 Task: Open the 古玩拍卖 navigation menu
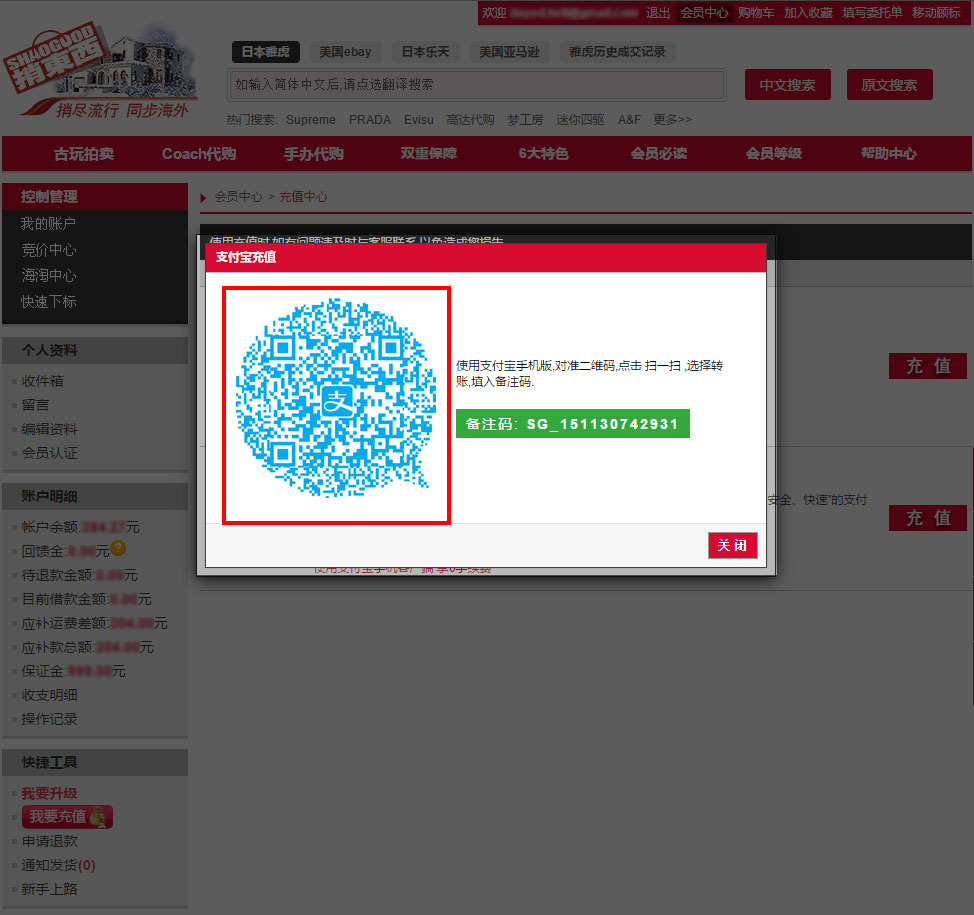[84, 153]
